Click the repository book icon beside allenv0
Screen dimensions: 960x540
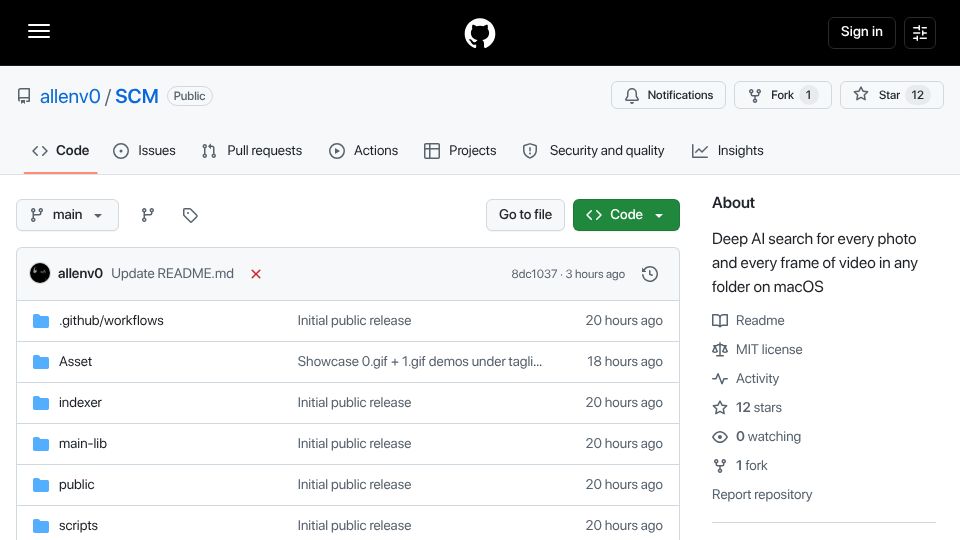24,96
